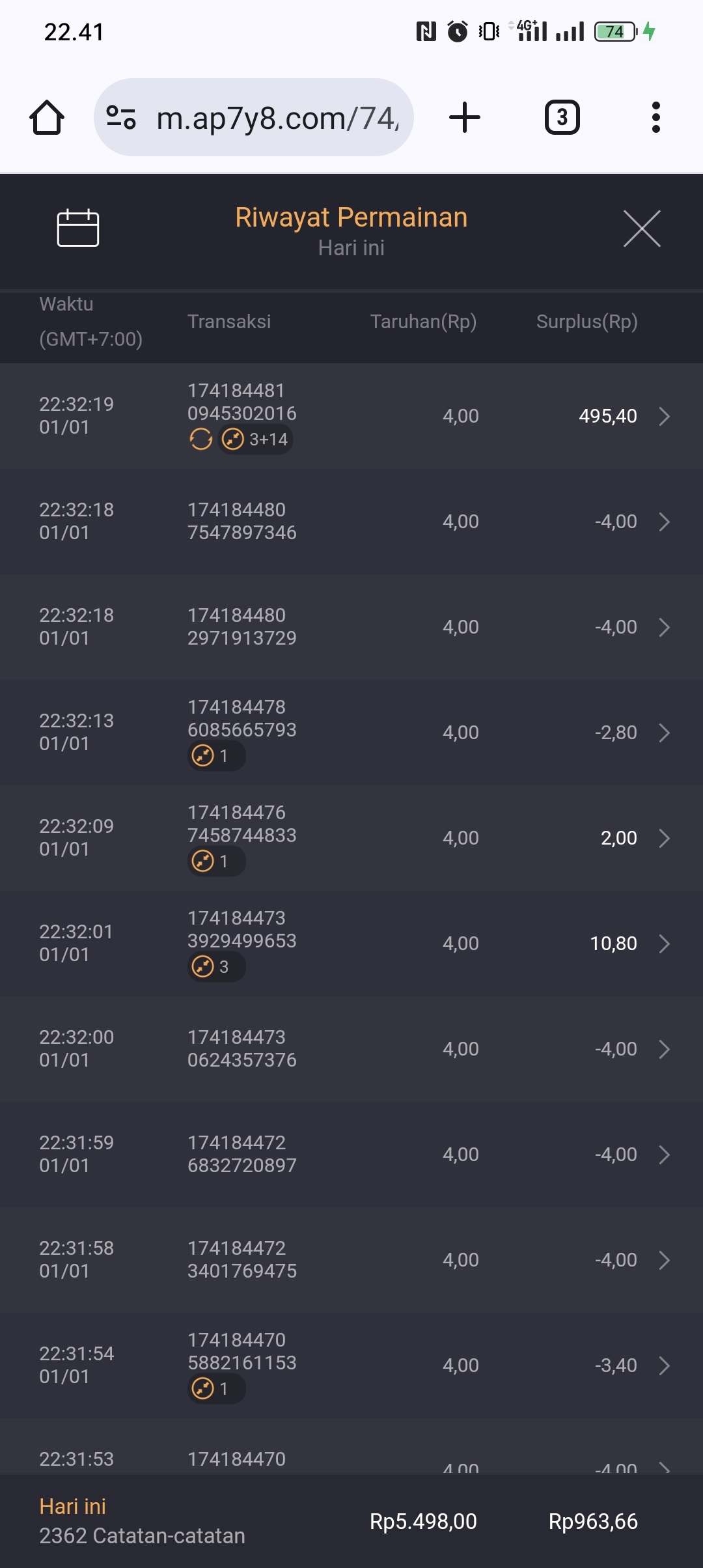Tap the Taruhan(Rp) column header
The height and width of the screenshot is (1568, 703).
423,321
